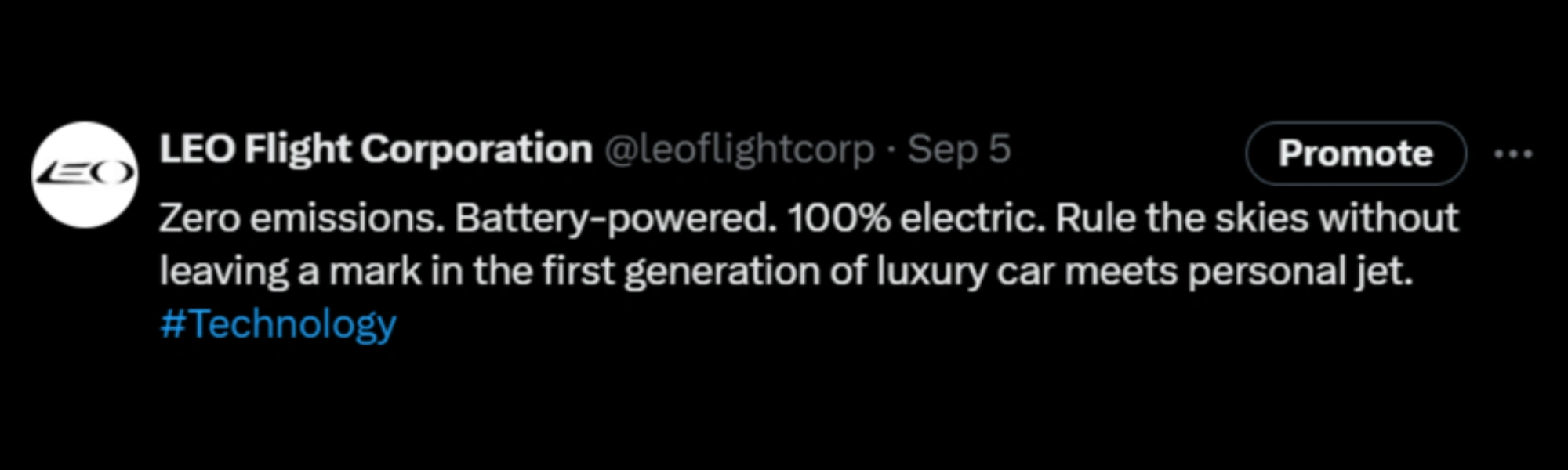This screenshot has height=470, width=1568.
Task: Click "personal jet." ending the post
Action: 1300,271
